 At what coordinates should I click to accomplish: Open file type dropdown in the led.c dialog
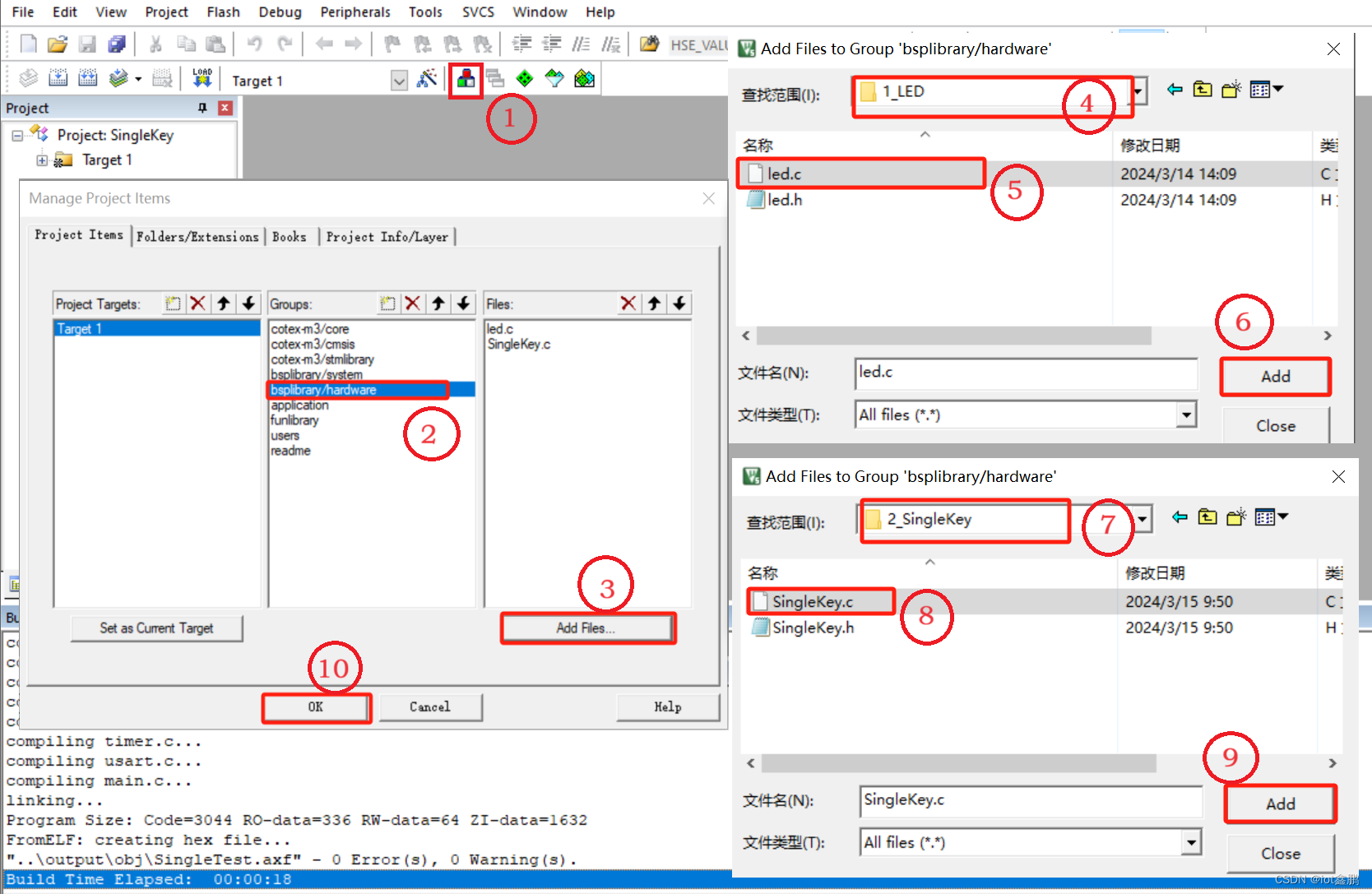coord(1186,415)
